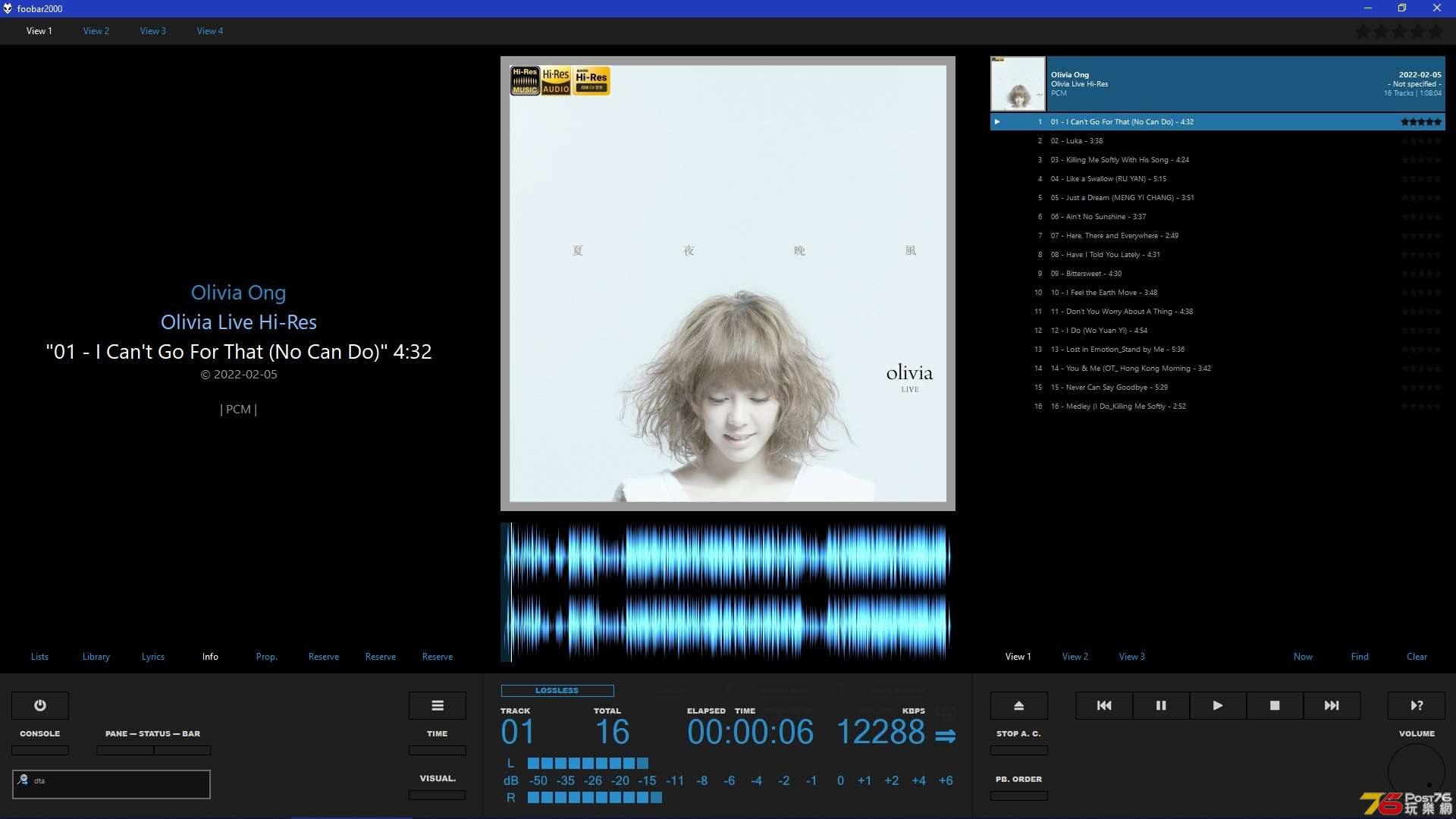Click the random play button
1456x819 pixels.
[x=1417, y=705]
